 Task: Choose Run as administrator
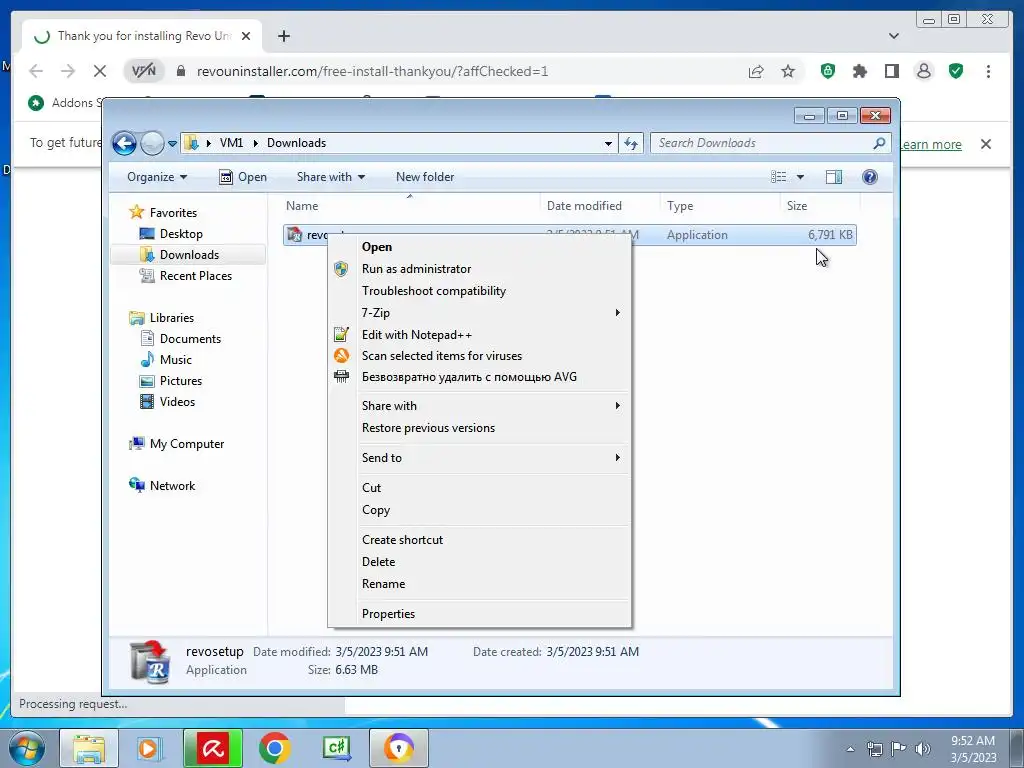(480, 269)
